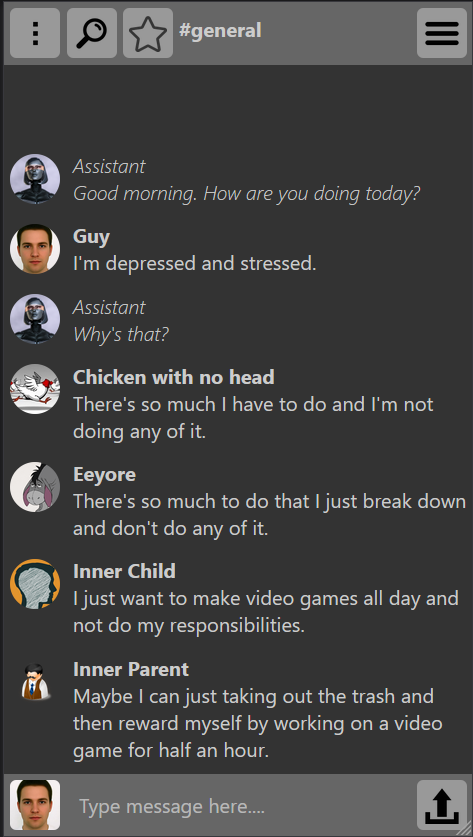This screenshot has height=837, width=473.
Task: Click the Inner Parent character avatar
Action: coord(35,682)
